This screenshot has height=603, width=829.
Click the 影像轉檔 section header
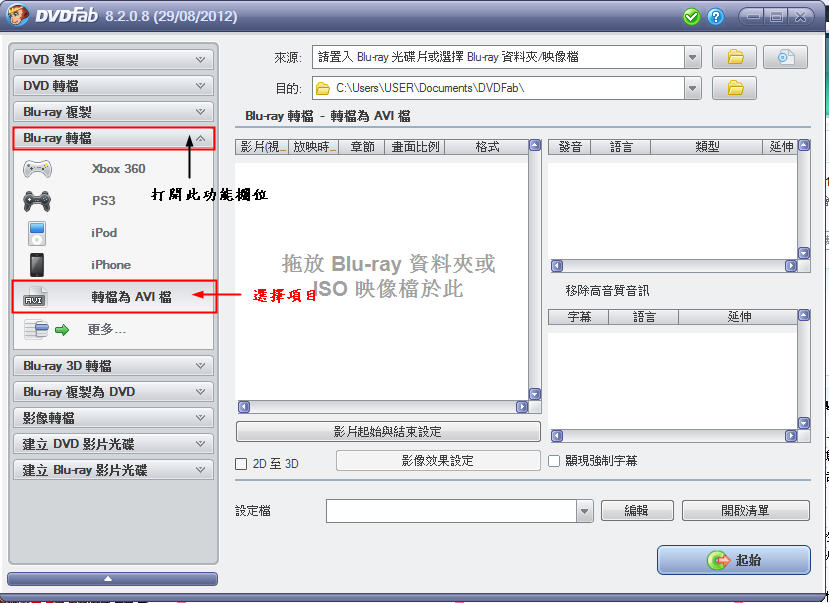[x=113, y=418]
